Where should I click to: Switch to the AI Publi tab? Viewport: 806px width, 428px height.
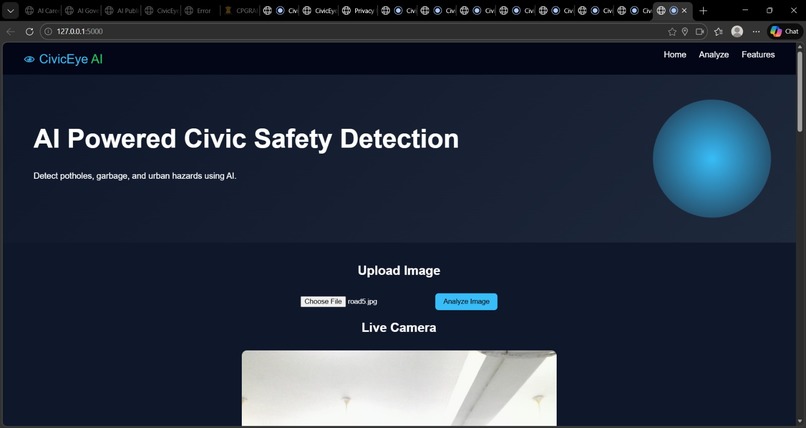point(122,10)
